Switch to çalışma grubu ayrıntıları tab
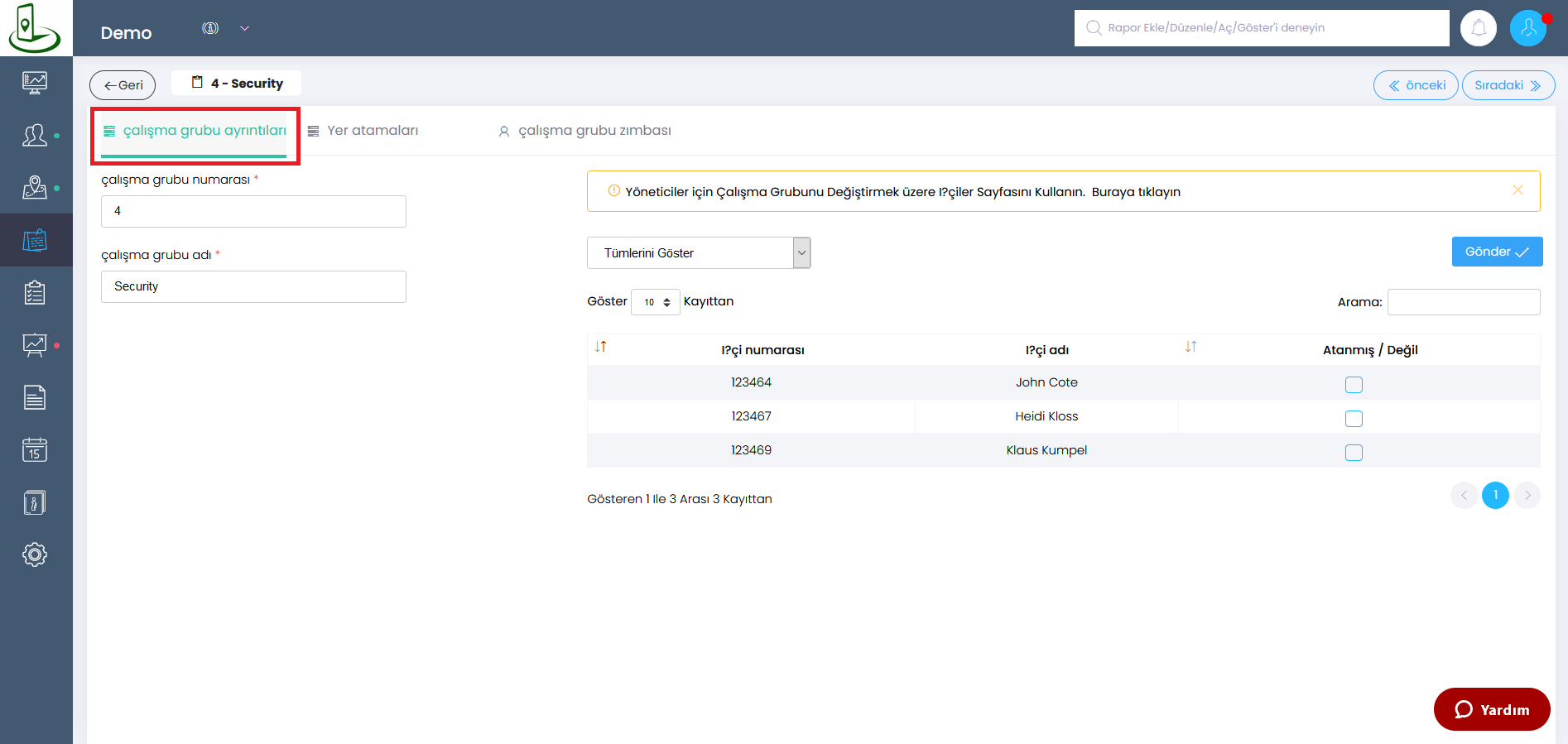 [x=195, y=131]
